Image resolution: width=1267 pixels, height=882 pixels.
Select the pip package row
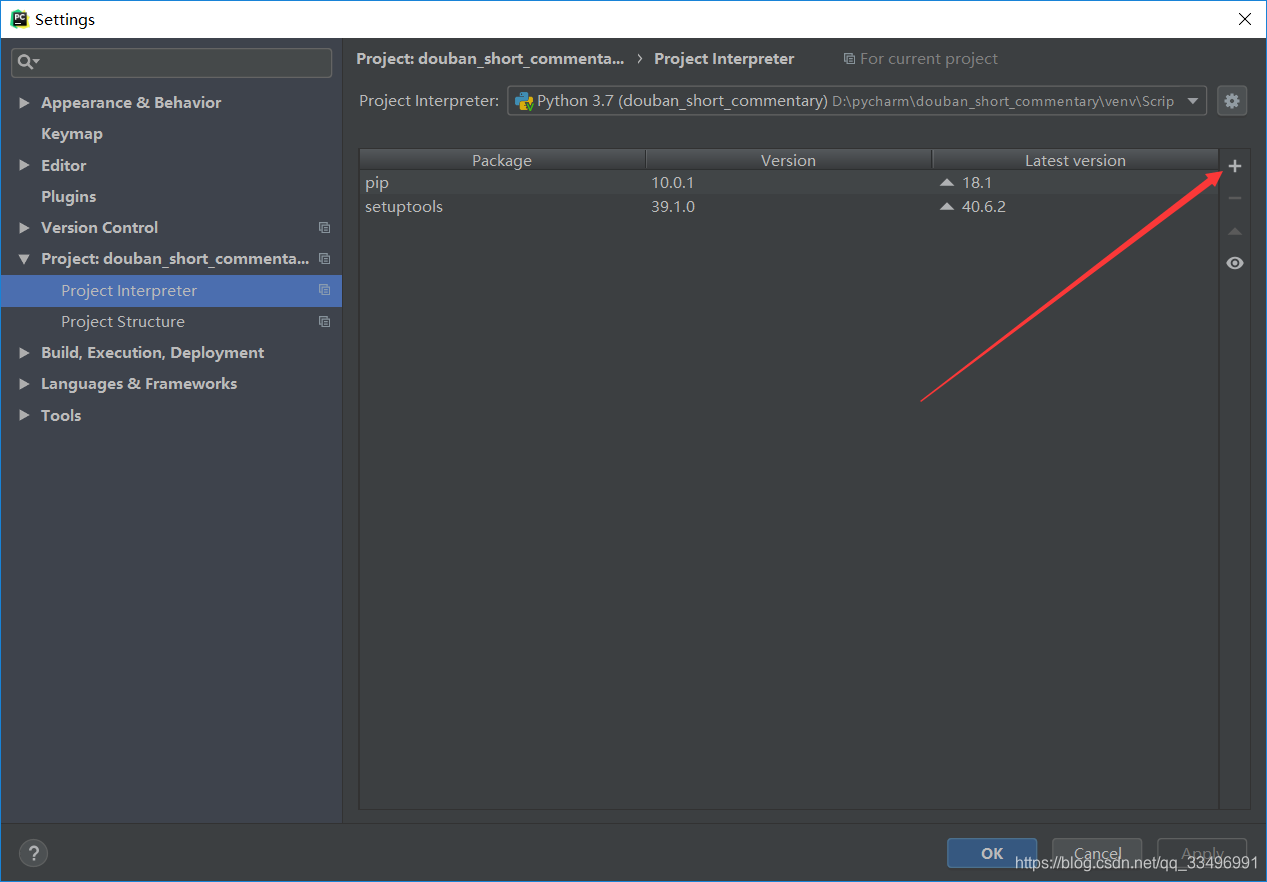789,183
